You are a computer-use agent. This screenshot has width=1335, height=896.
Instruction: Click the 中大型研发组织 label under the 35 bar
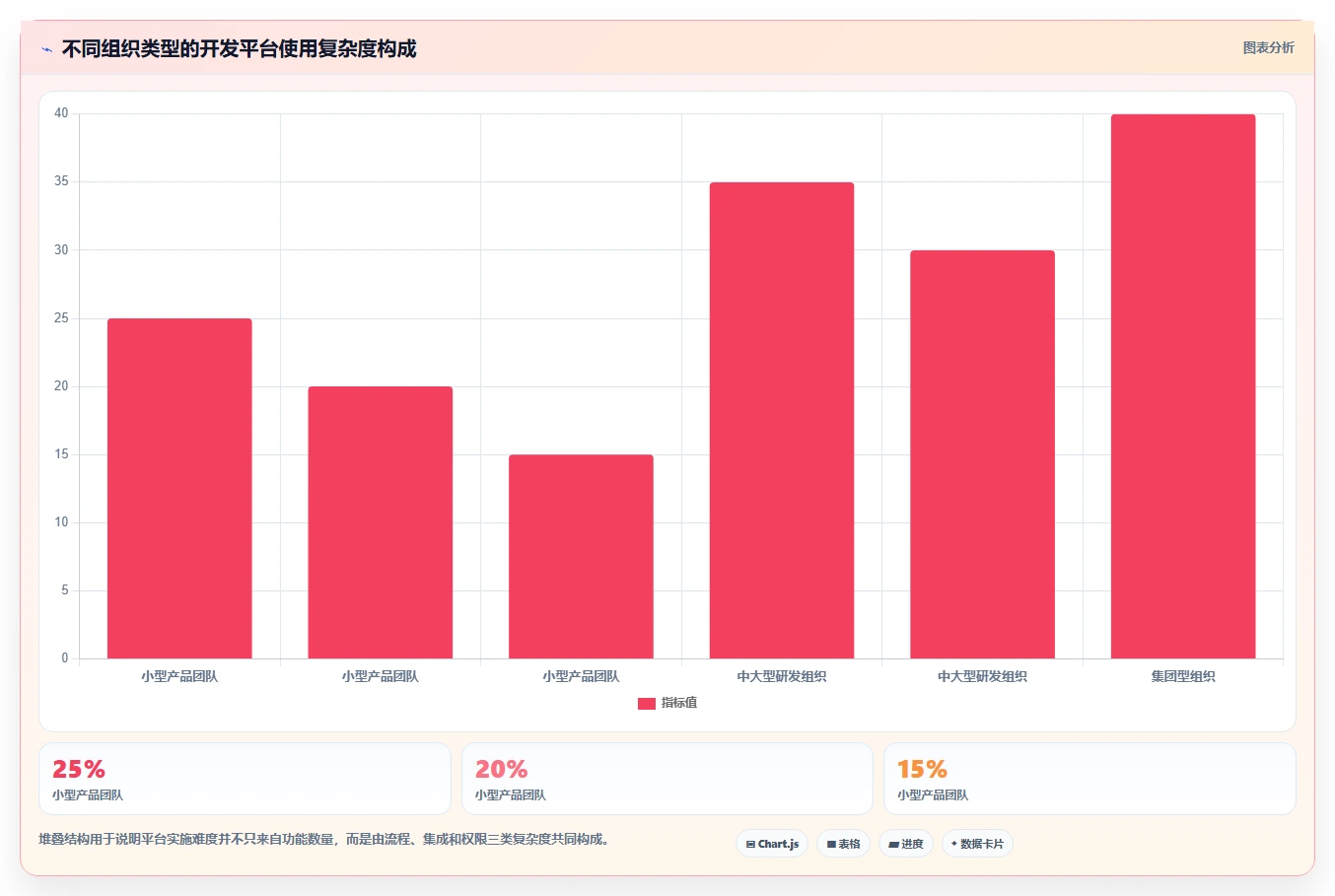[782, 676]
